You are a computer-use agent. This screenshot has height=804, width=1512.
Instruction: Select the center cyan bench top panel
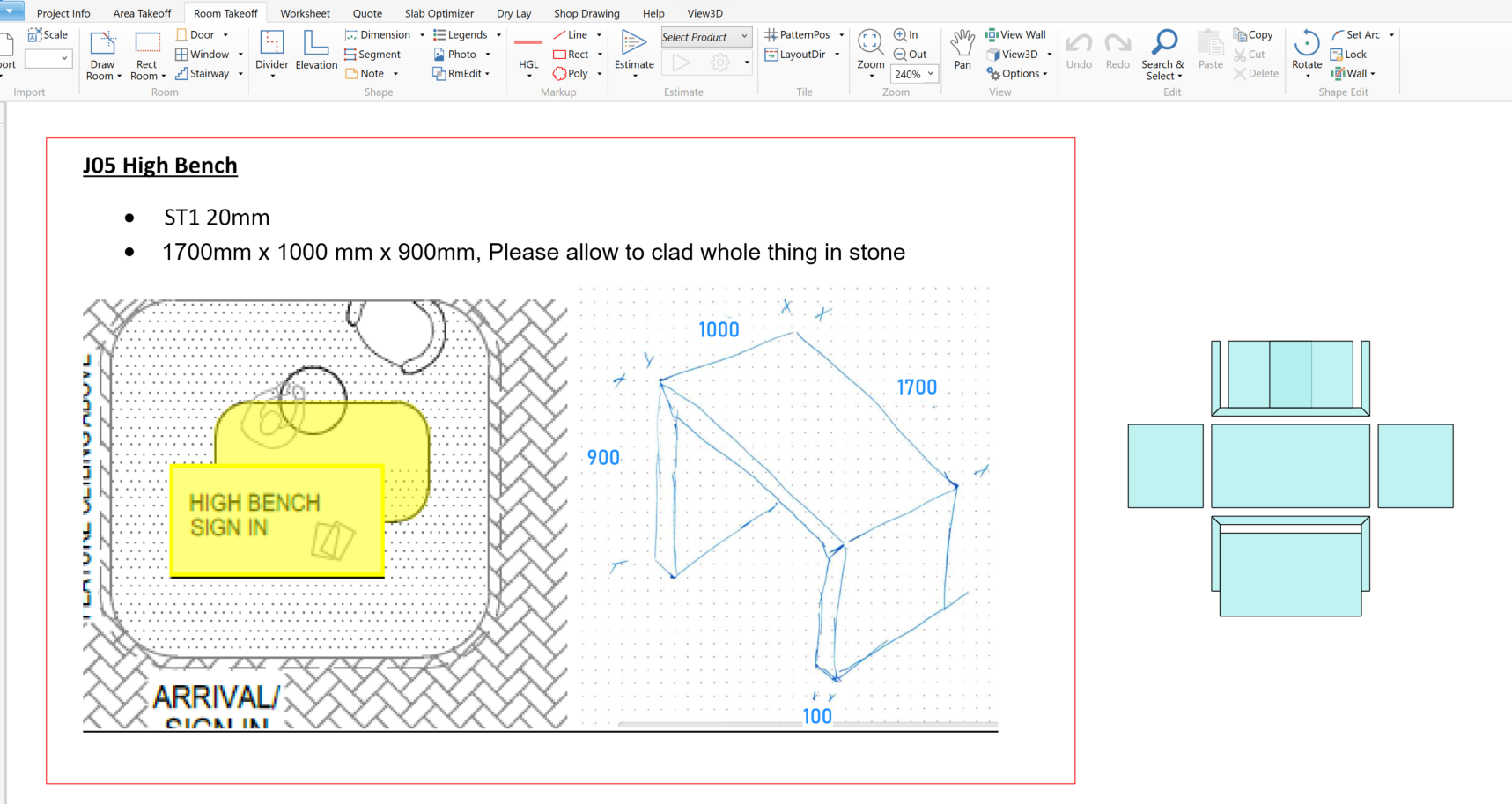click(1290, 466)
